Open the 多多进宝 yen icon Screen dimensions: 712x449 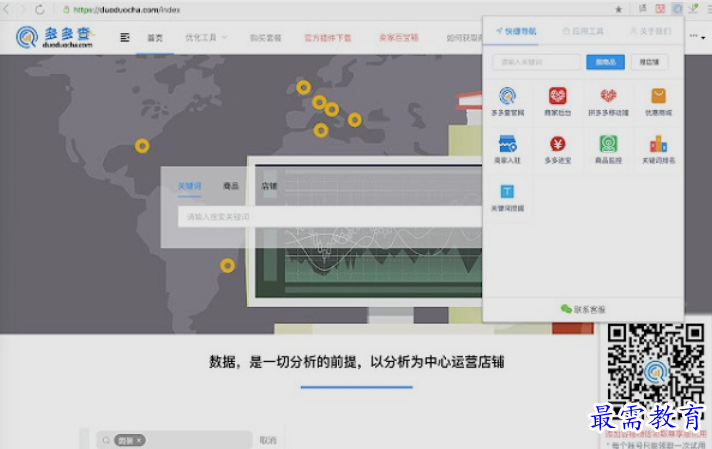click(x=558, y=144)
